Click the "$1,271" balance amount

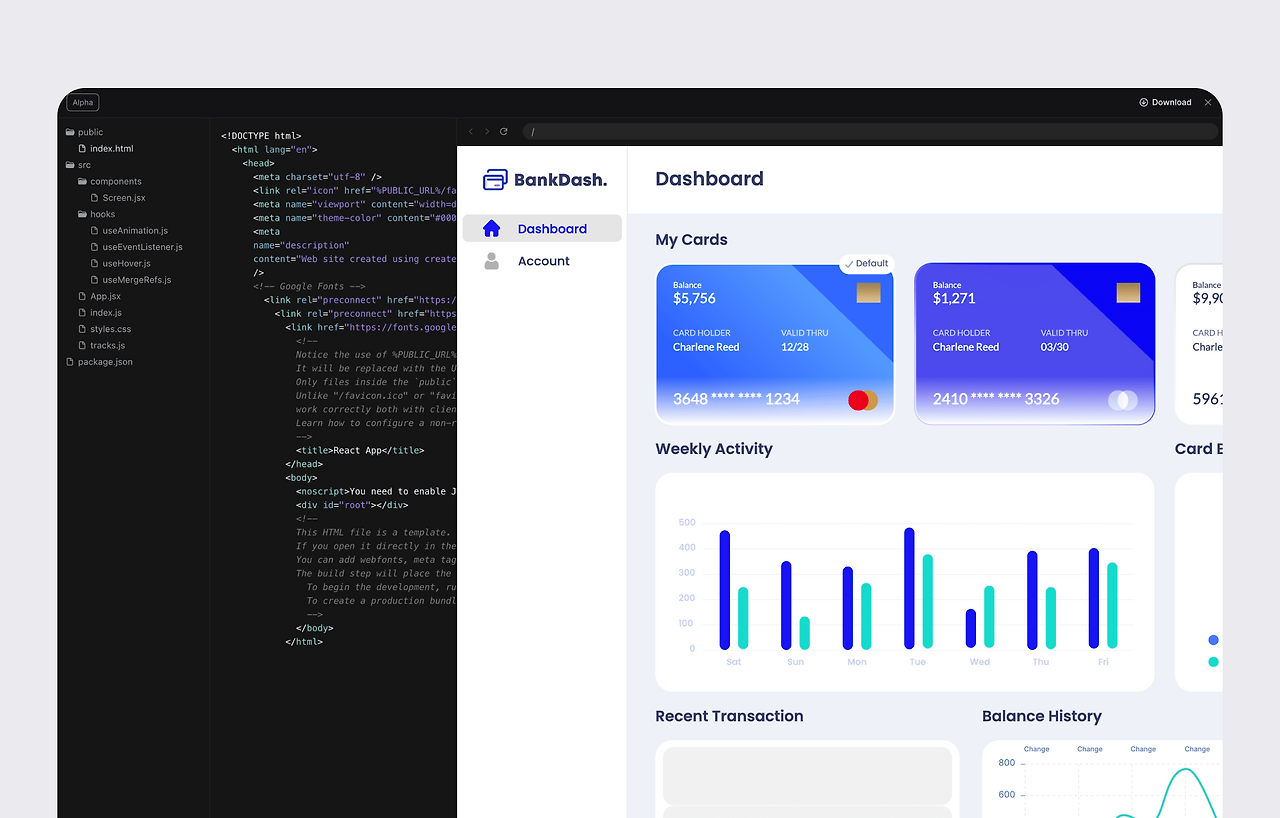coord(954,298)
